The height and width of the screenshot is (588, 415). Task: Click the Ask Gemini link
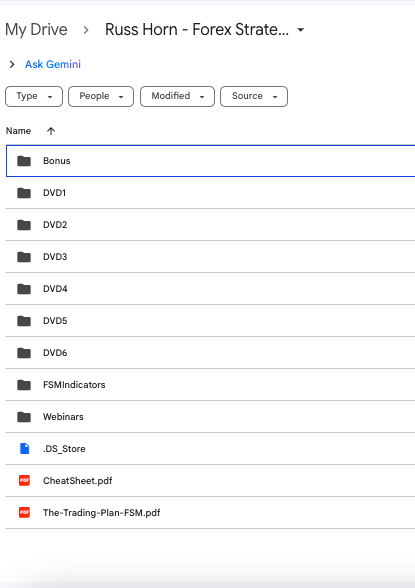click(x=53, y=64)
